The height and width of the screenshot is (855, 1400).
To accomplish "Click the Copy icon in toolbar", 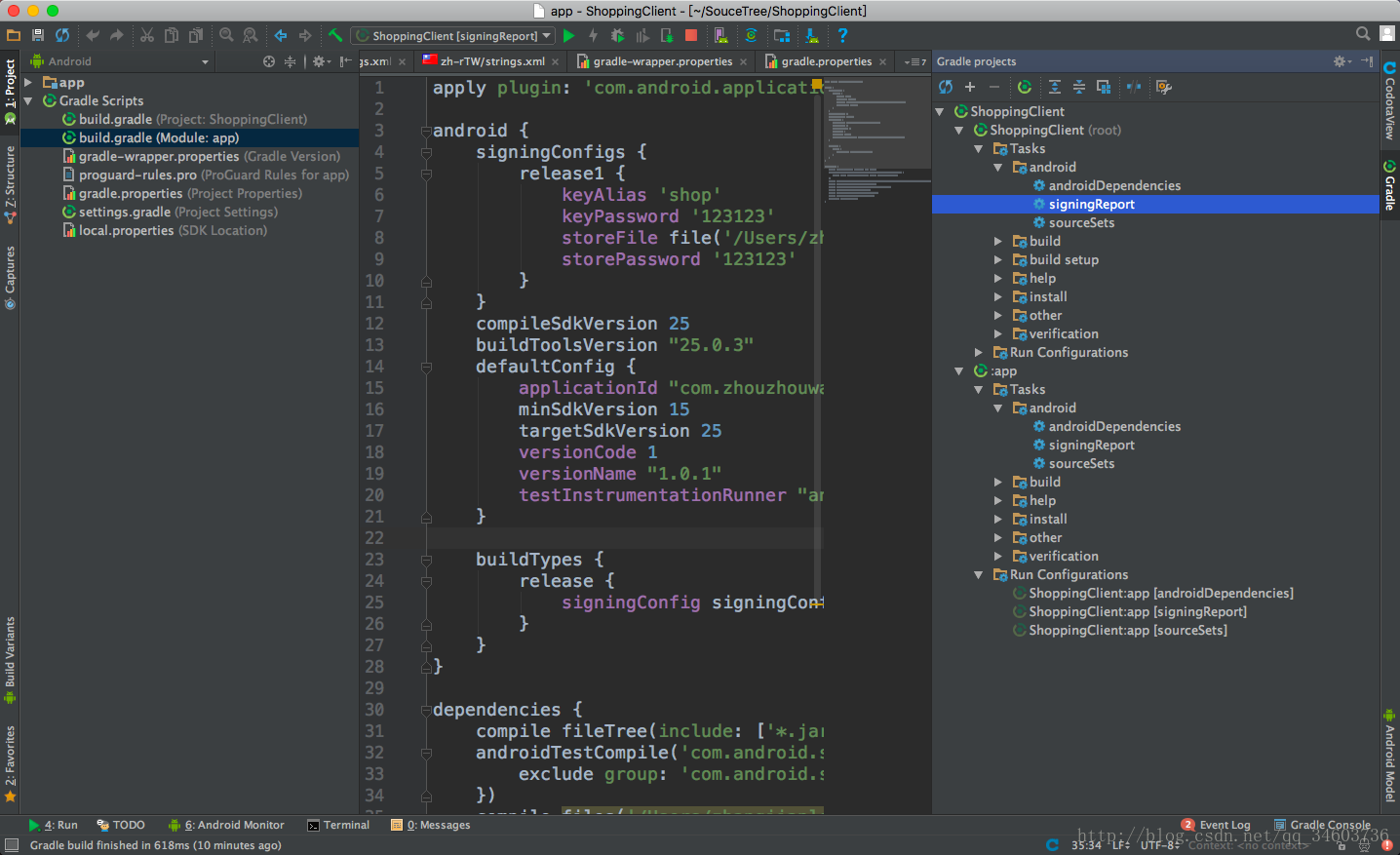I will [172, 35].
